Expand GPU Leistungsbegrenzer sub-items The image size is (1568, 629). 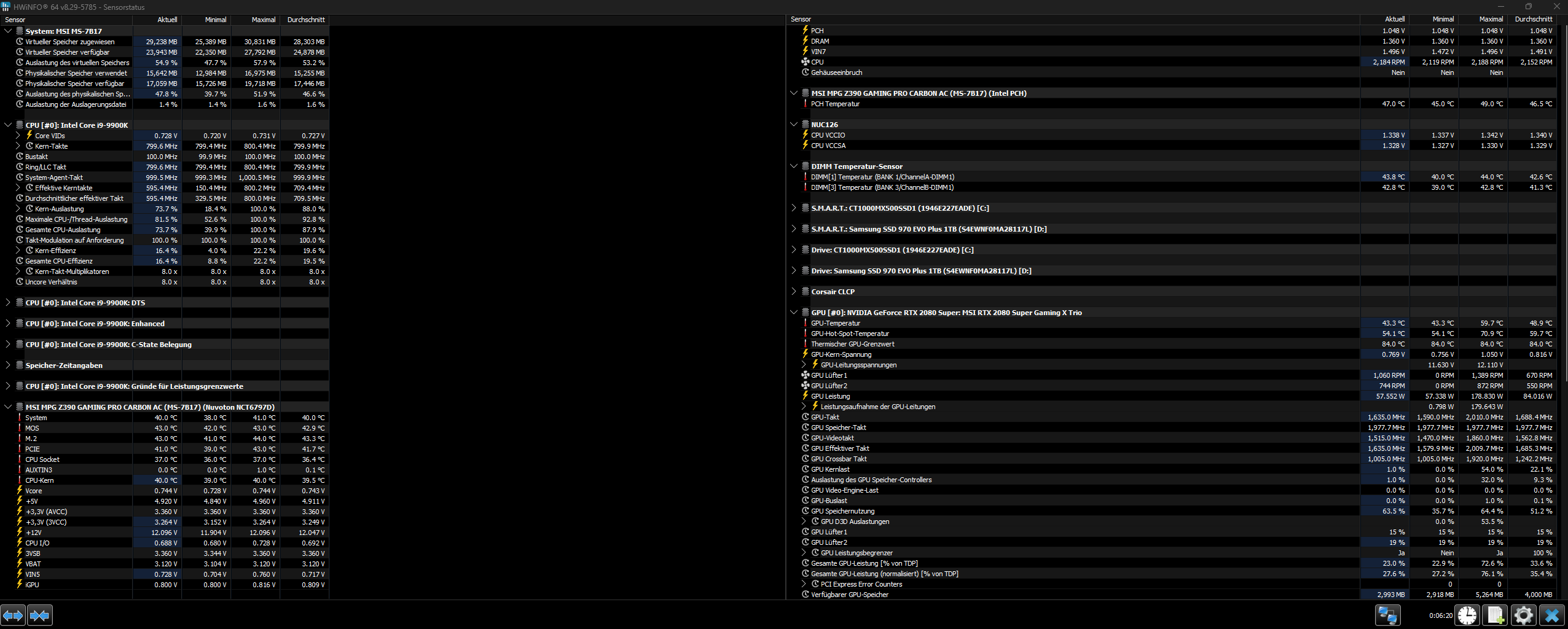pos(804,552)
